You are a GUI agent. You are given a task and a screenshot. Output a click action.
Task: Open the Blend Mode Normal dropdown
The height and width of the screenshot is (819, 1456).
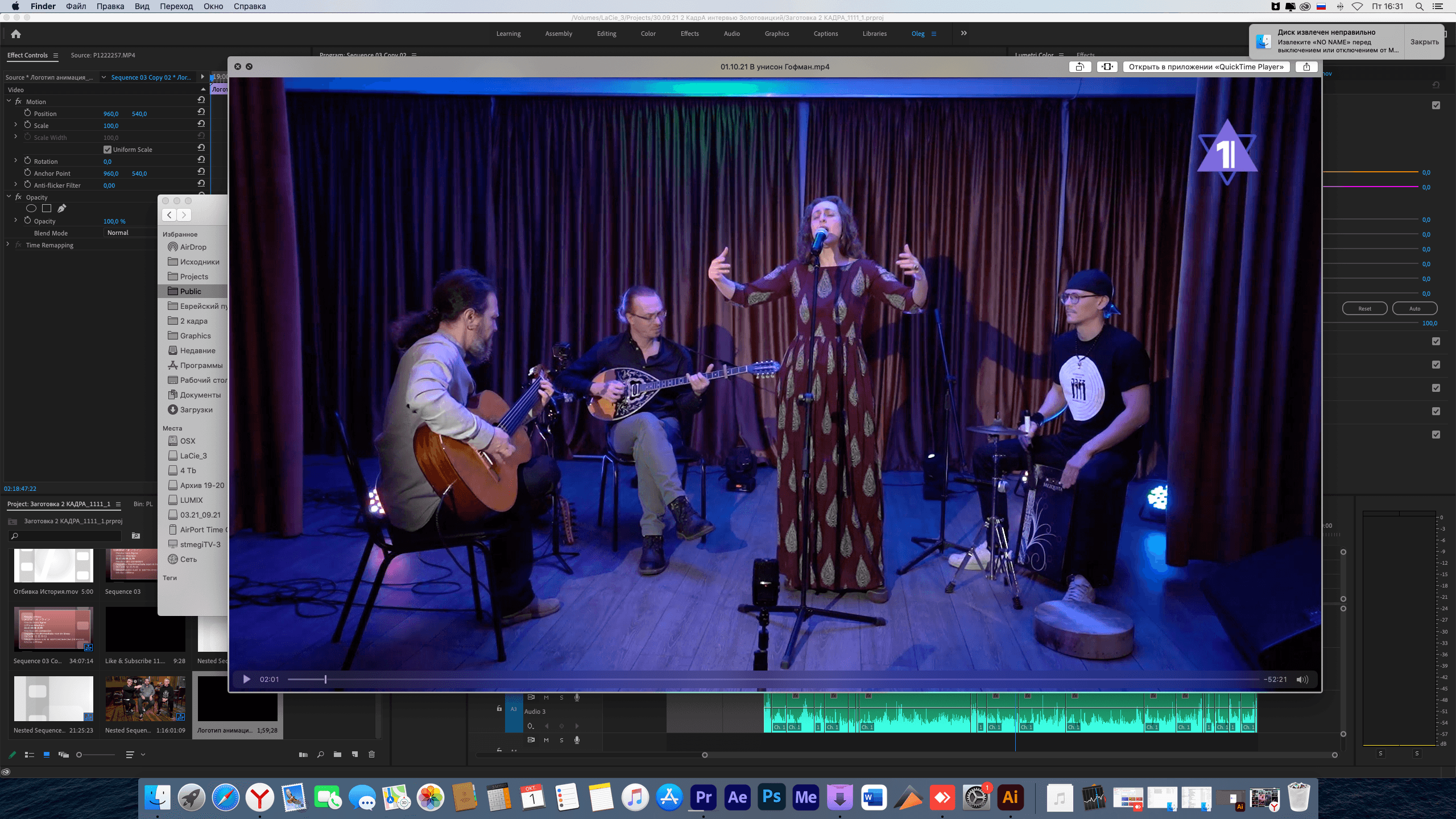[x=131, y=233]
